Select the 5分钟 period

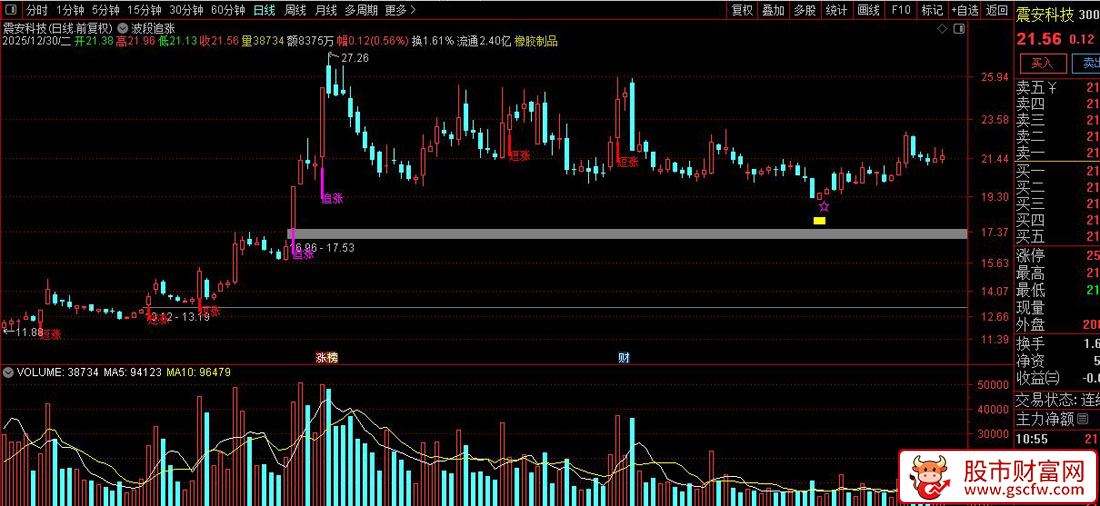click(x=106, y=10)
